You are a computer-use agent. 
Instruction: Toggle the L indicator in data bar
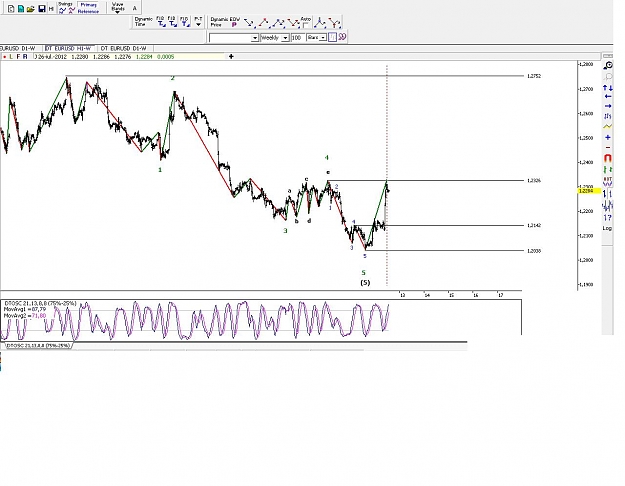[11, 57]
